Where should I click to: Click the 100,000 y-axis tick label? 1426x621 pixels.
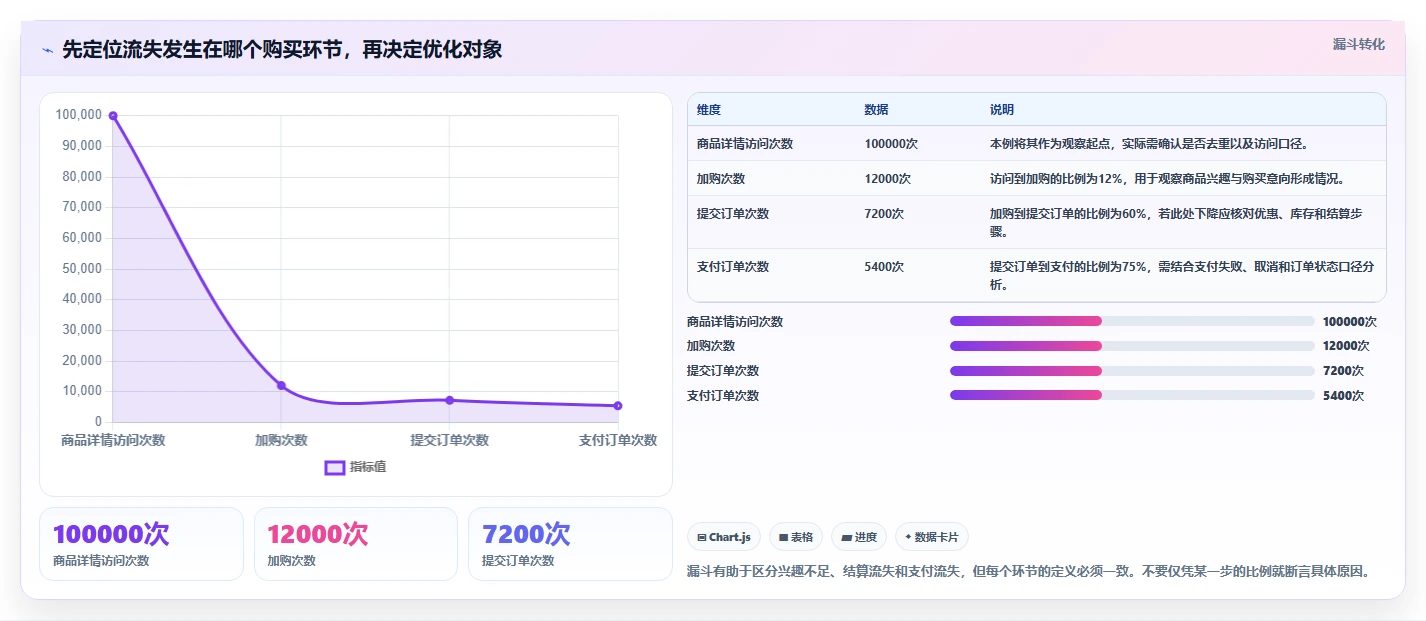pyautogui.click(x=78, y=115)
